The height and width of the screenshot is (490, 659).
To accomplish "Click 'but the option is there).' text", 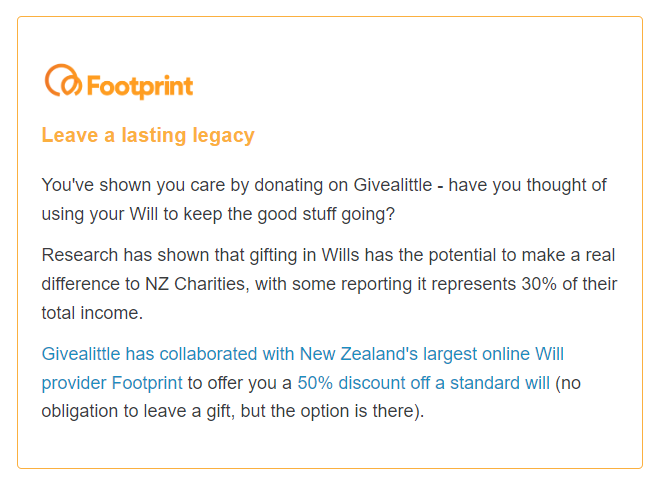I will (x=332, y=411).
